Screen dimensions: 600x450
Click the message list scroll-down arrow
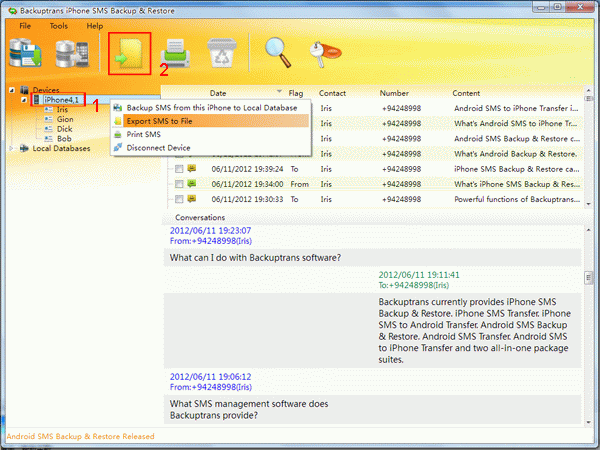point(589,204)
